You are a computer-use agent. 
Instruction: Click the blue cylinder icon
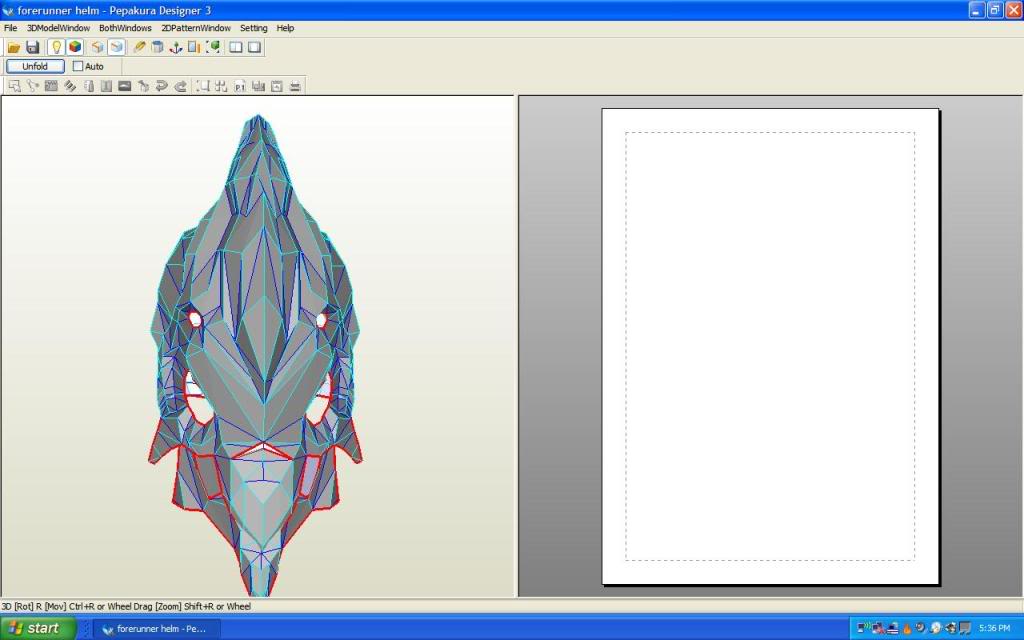[x=157, y=47]
